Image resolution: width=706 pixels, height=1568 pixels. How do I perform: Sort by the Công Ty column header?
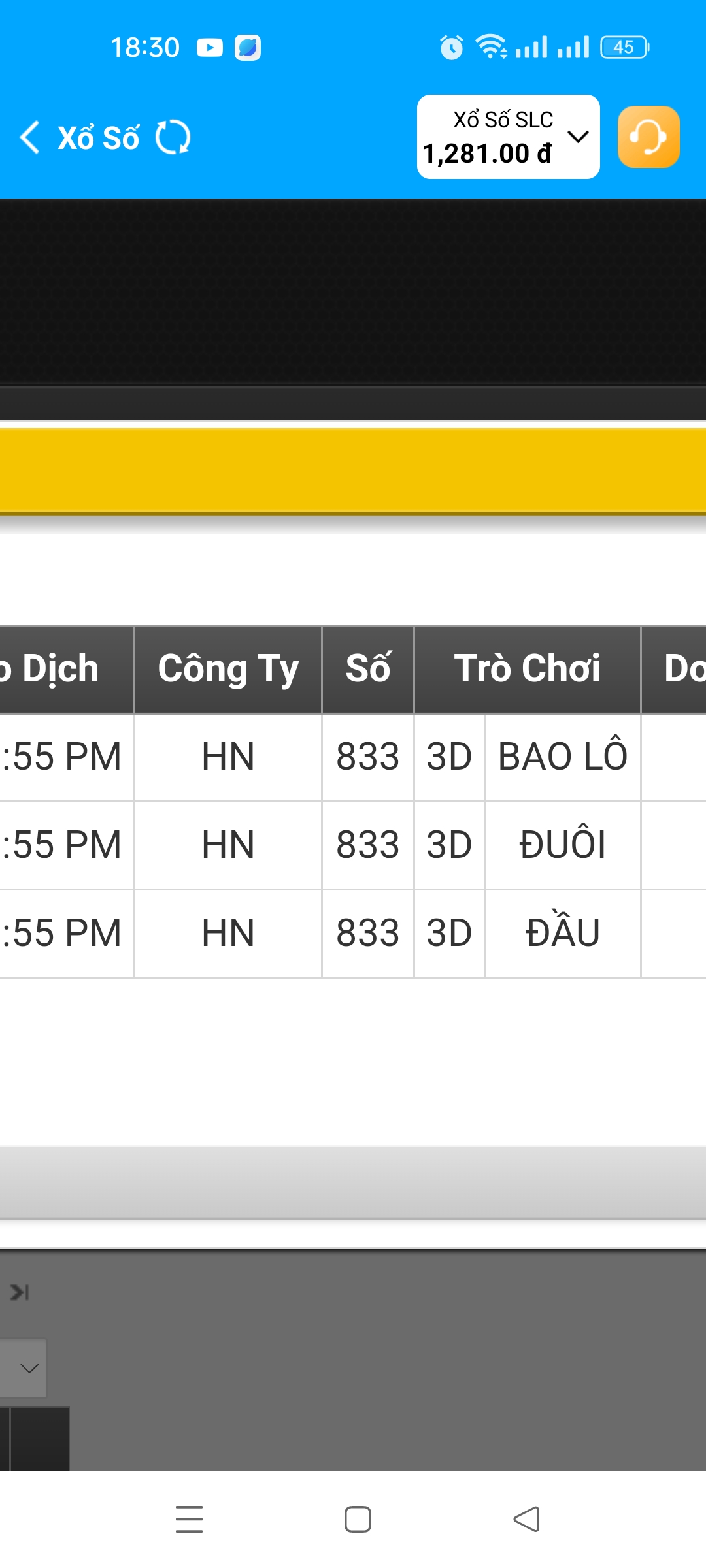coord(228,669)
